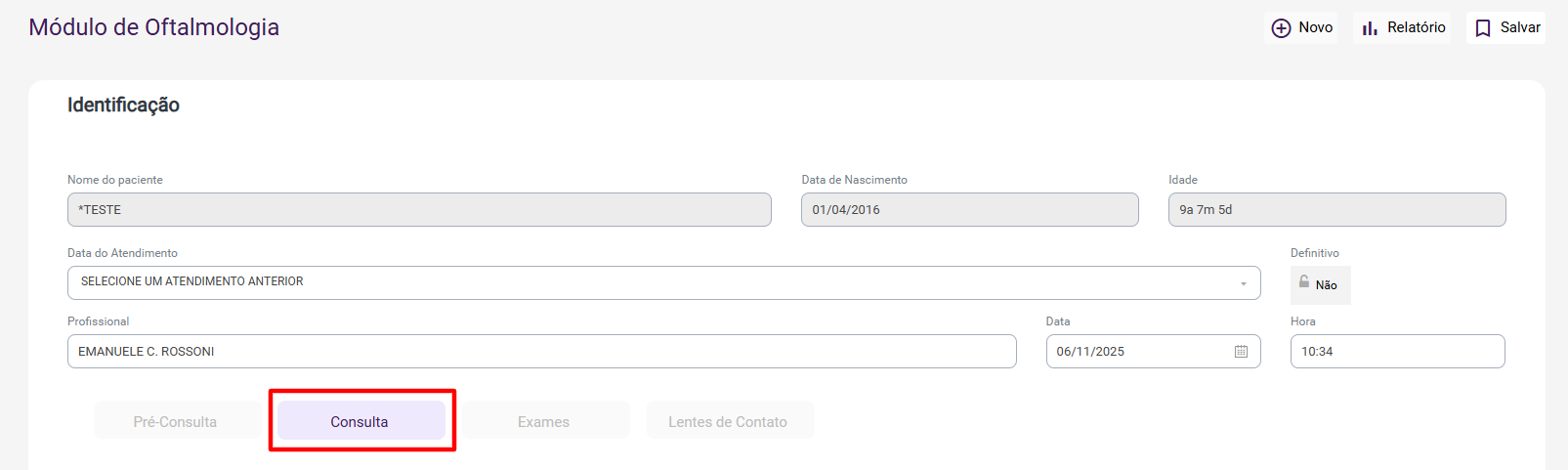This screenshot has width=1568, height=470.
Task: Toggle the Definitivo 'Não' switch
Action: coord(1321,285)
